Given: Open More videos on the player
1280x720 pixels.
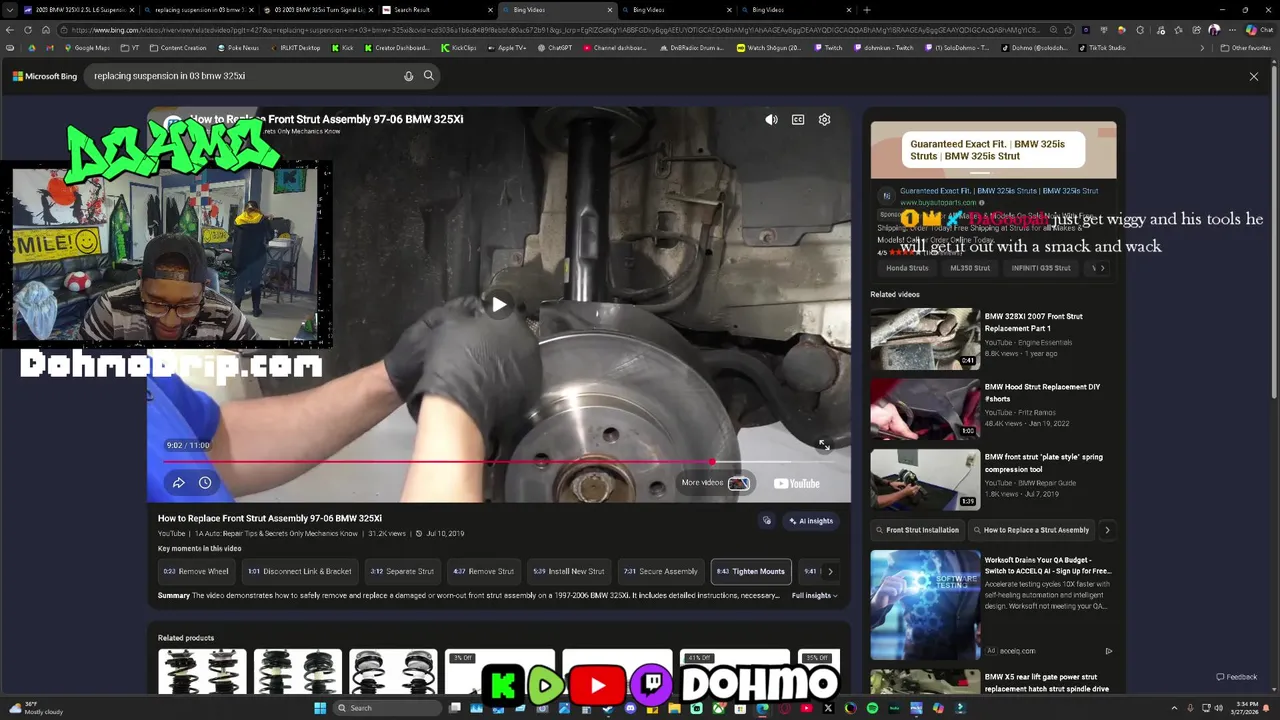Looking at the screenshot, I should [715, 483].
